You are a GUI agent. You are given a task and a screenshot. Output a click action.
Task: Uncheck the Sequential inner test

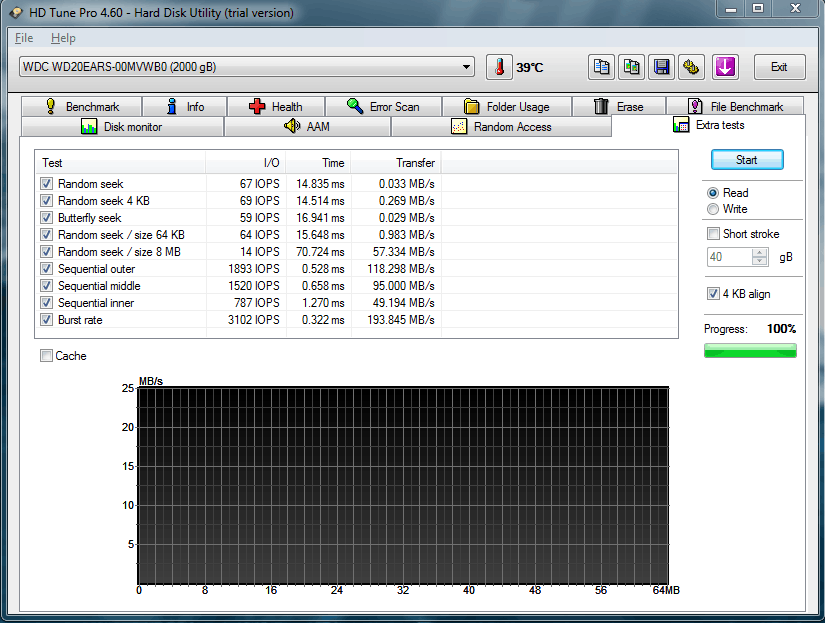tap(46, 303)
